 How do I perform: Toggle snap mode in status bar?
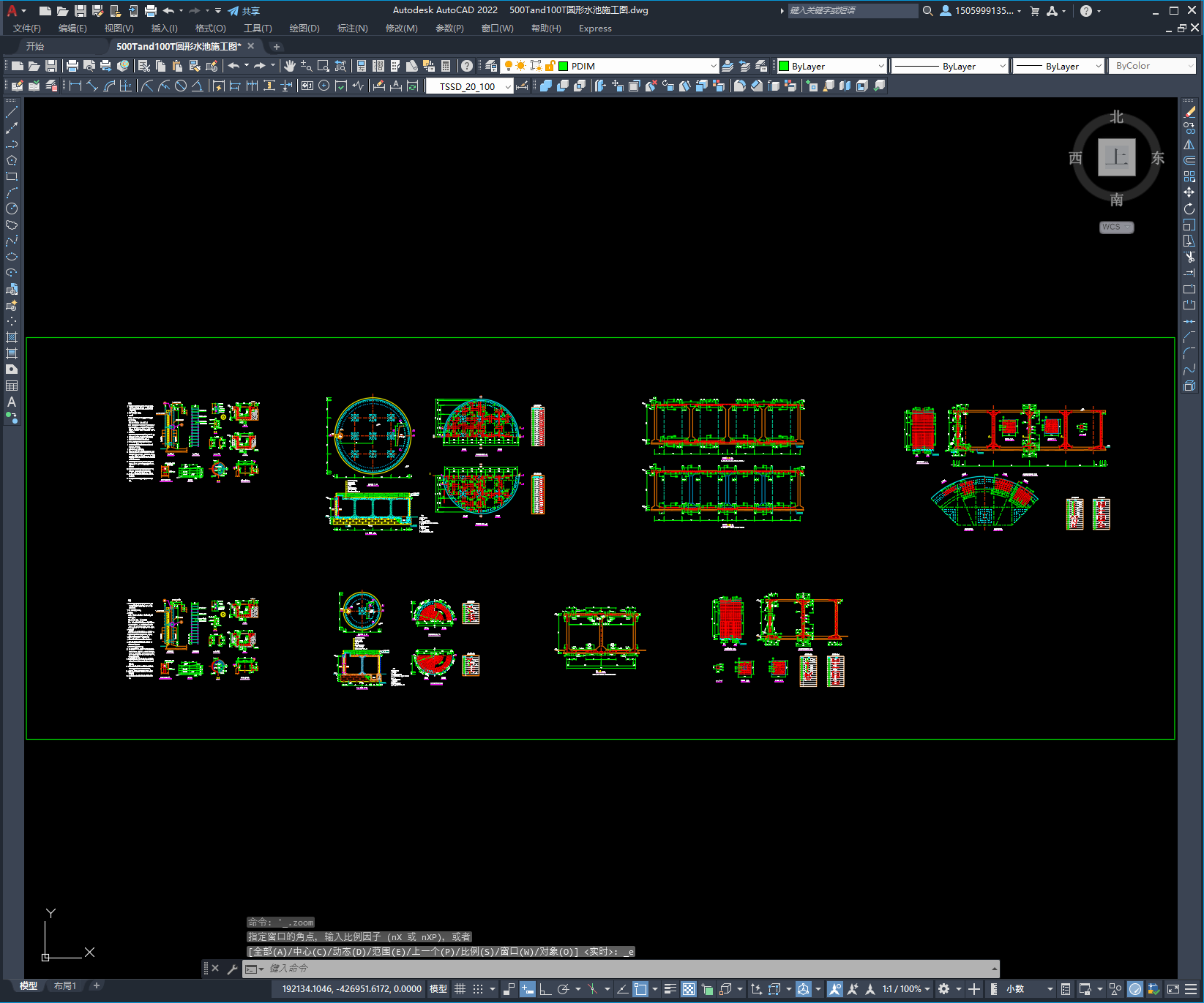[478, 989]
